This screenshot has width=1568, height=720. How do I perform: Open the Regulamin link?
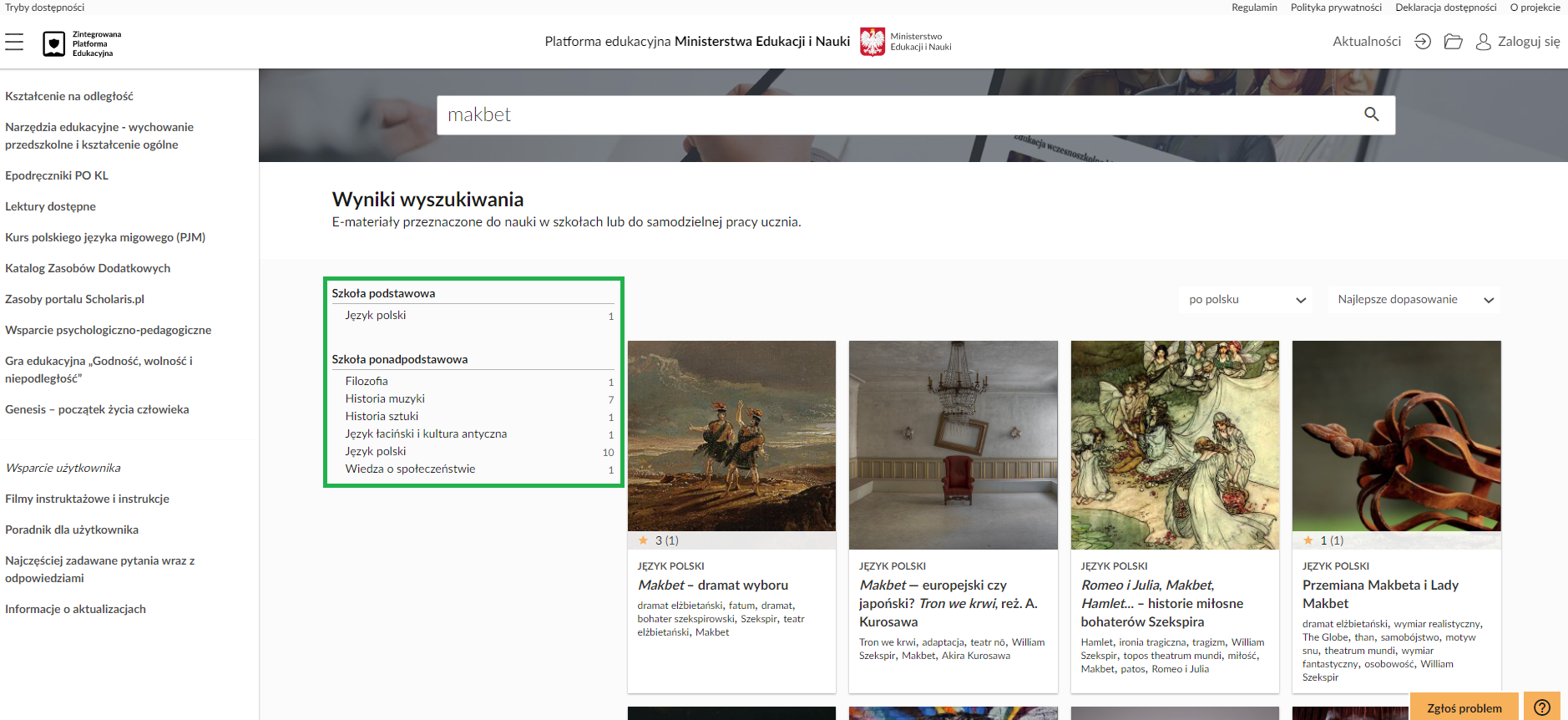(1254, 8)
